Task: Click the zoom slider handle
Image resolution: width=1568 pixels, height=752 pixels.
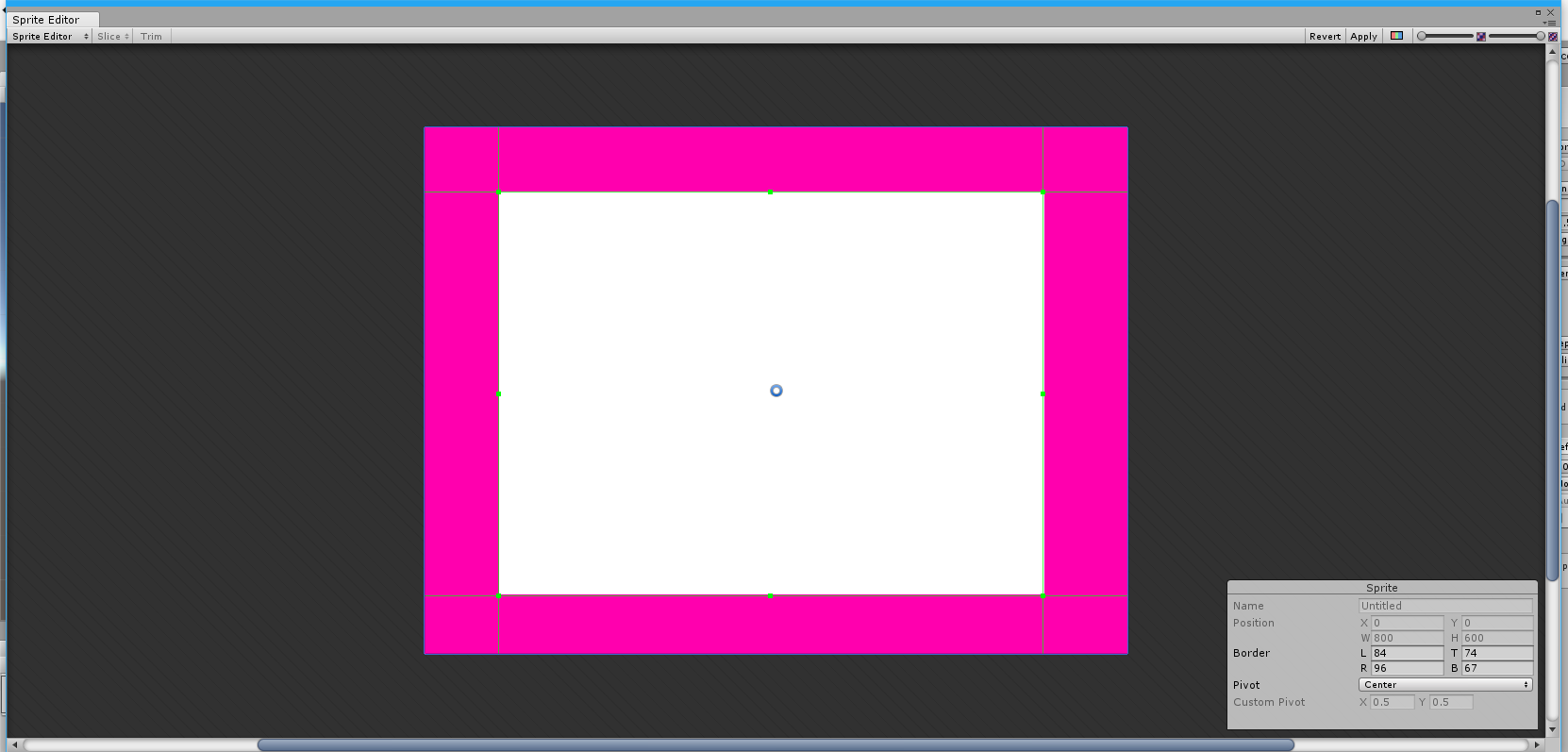Action: [x=1422, y=36]
